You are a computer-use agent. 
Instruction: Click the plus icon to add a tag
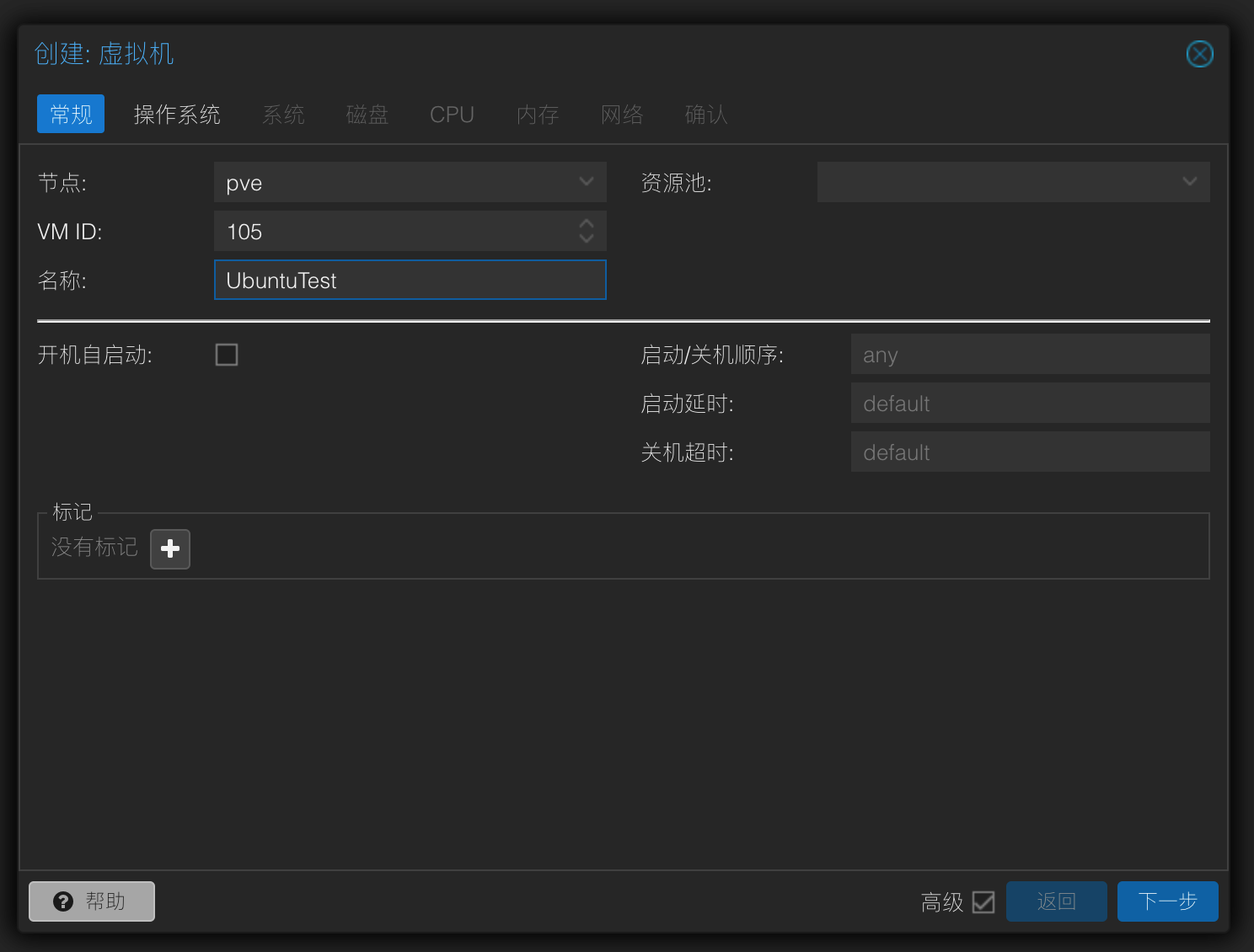[x=170, y=549]
